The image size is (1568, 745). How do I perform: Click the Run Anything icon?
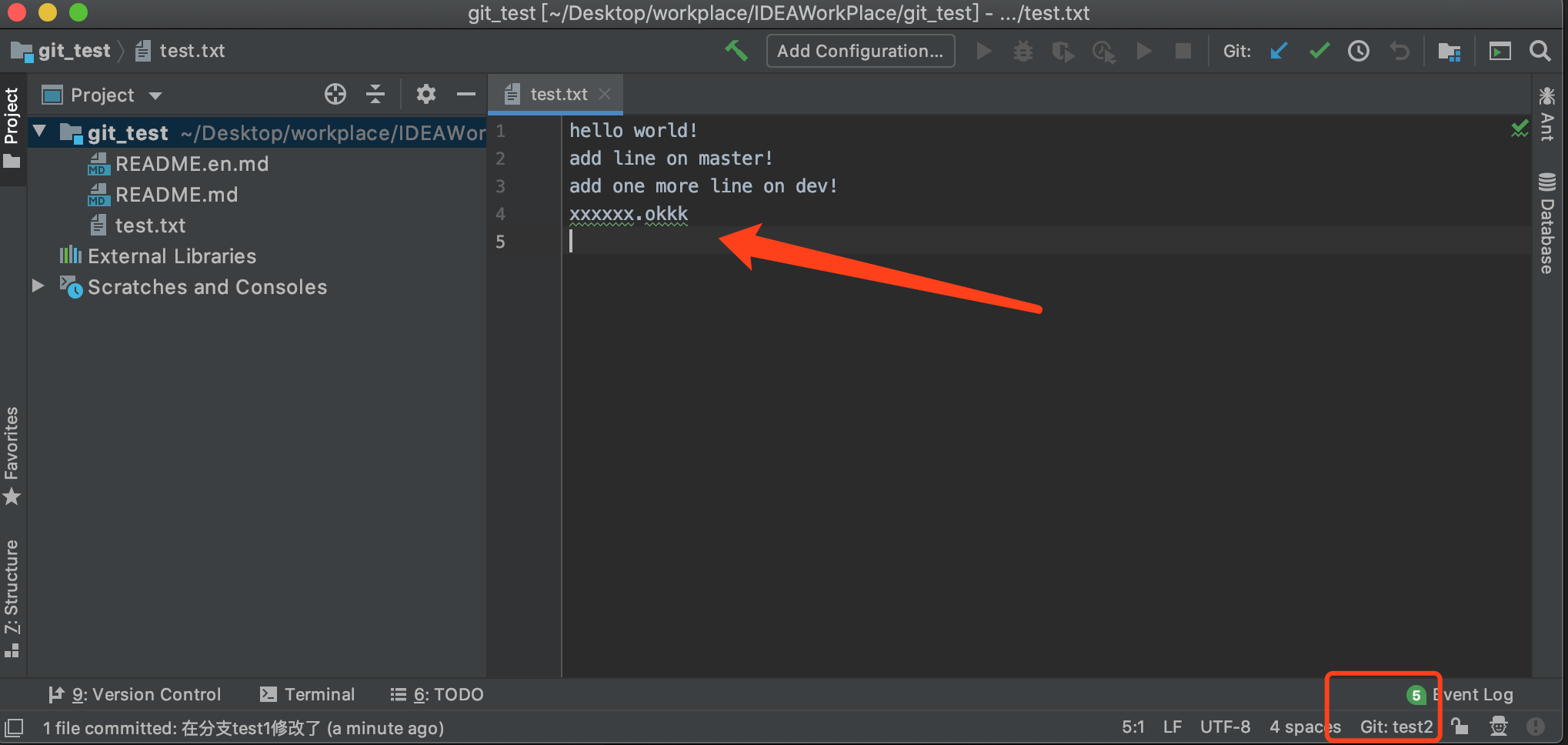pos(1500,51)
